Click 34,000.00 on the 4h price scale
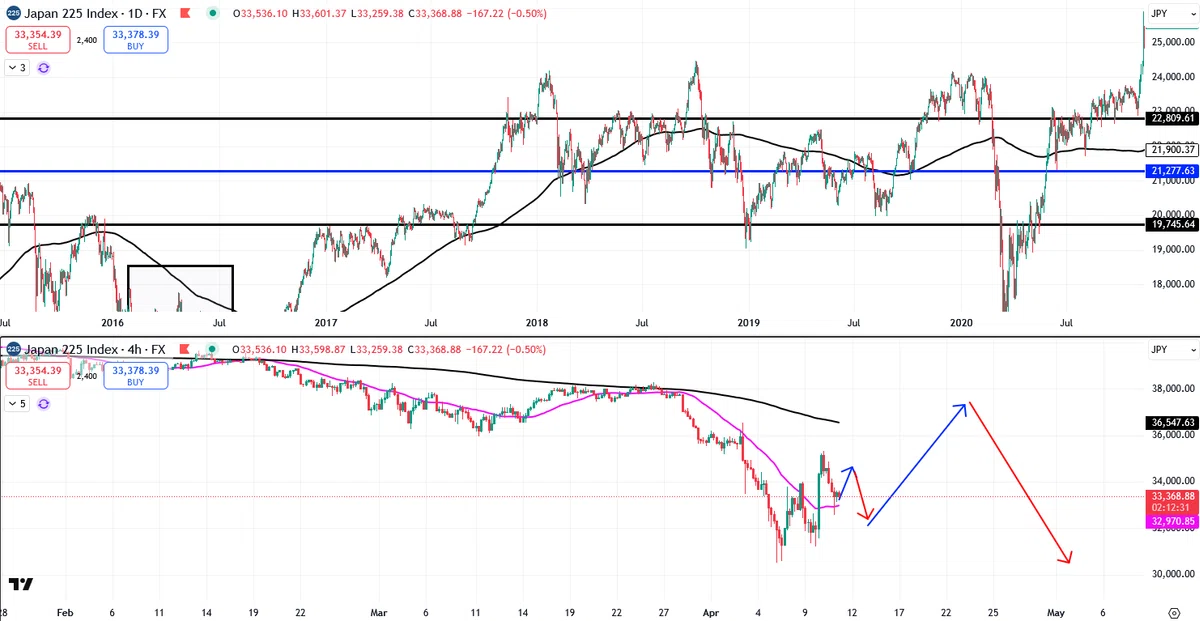Screen dimensions: 1200x621 pyautogui.click(x=1174, y=481)
